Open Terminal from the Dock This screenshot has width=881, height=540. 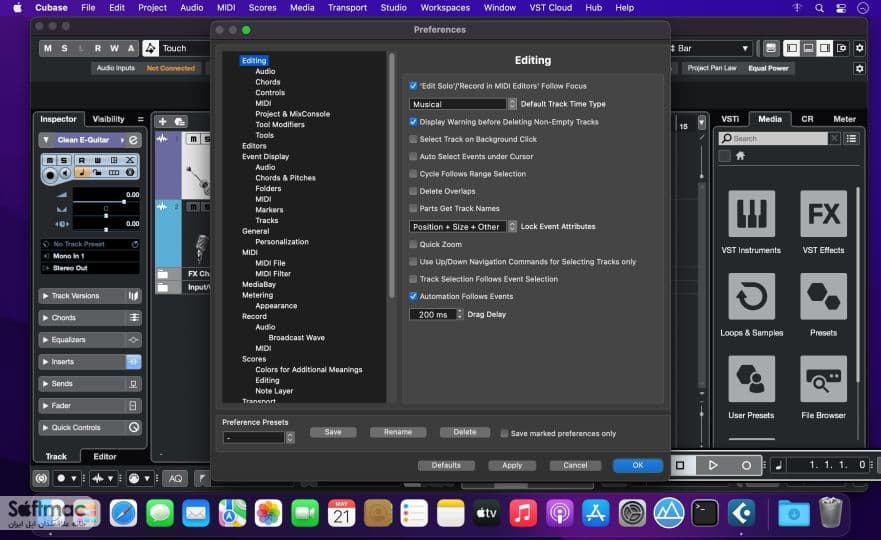[705, 513]
